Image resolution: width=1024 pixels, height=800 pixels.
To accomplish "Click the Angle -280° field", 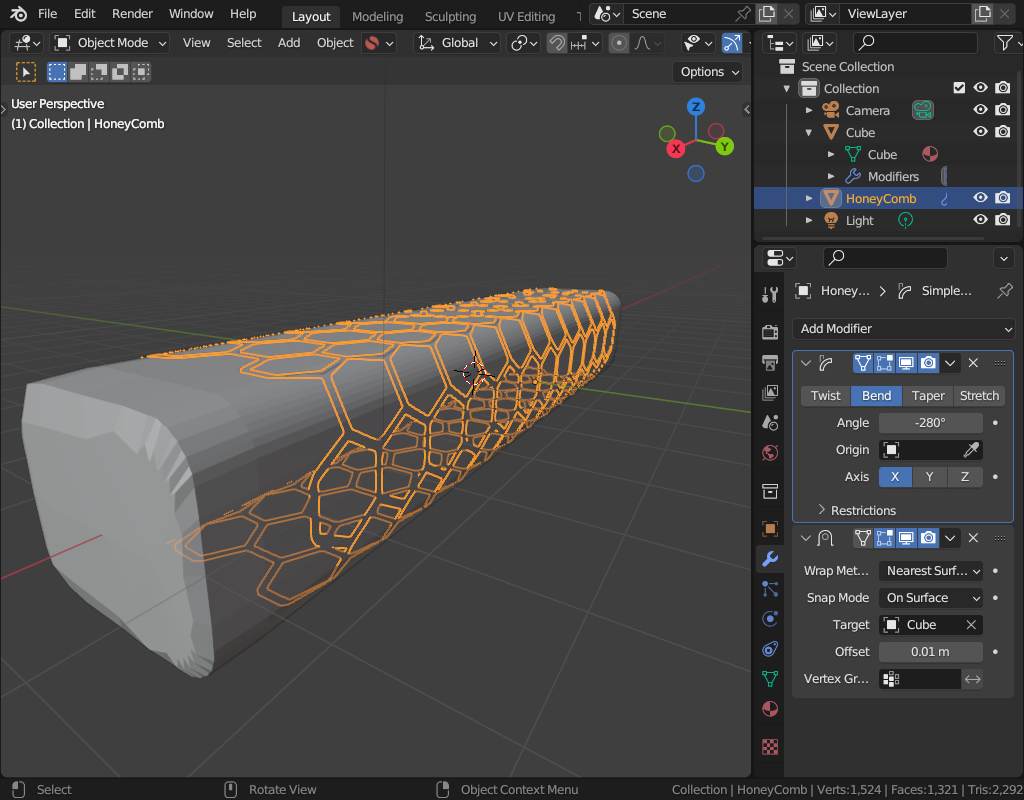I will (x=931, y=423).
